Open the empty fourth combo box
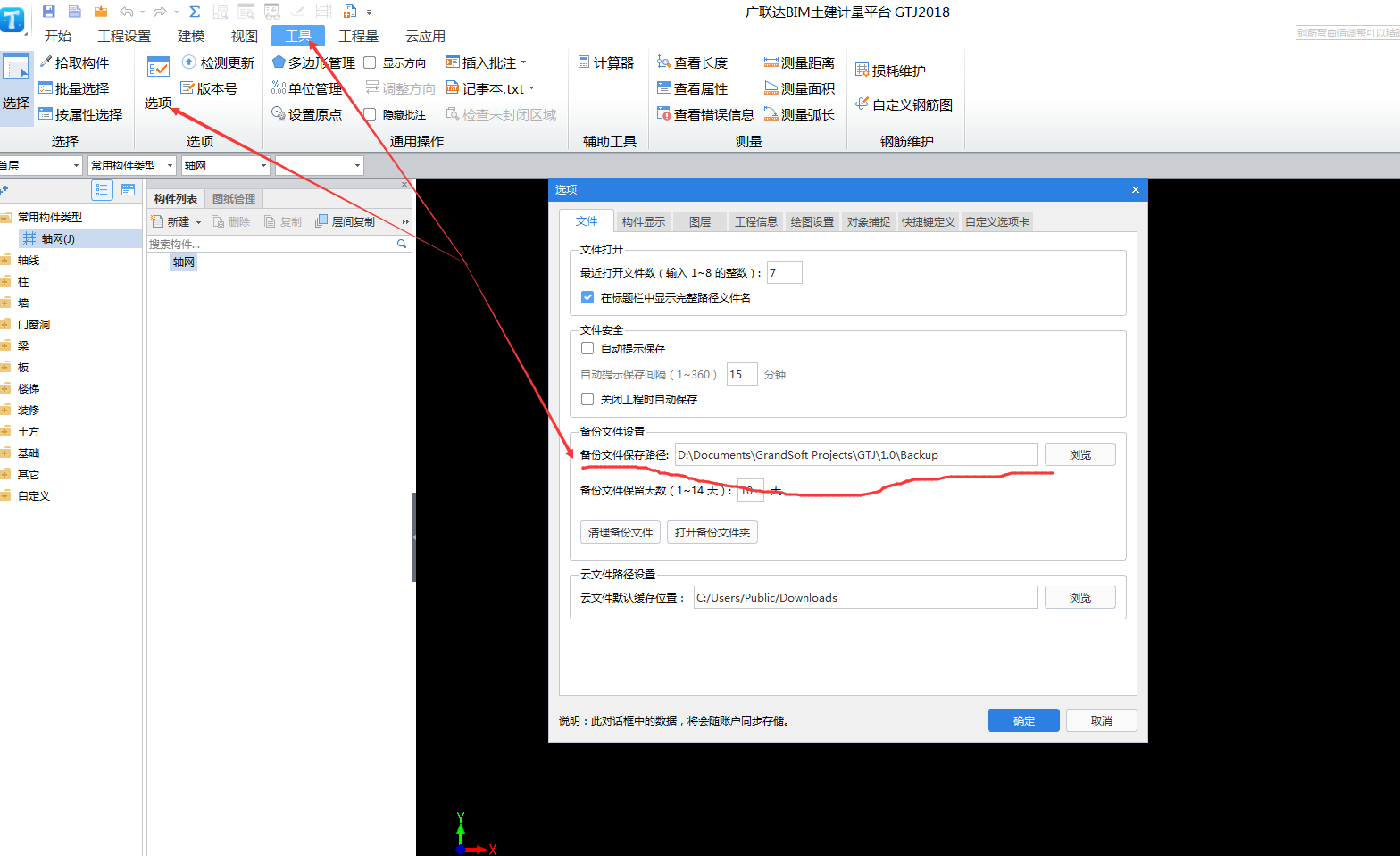 (x=320, y=165)
